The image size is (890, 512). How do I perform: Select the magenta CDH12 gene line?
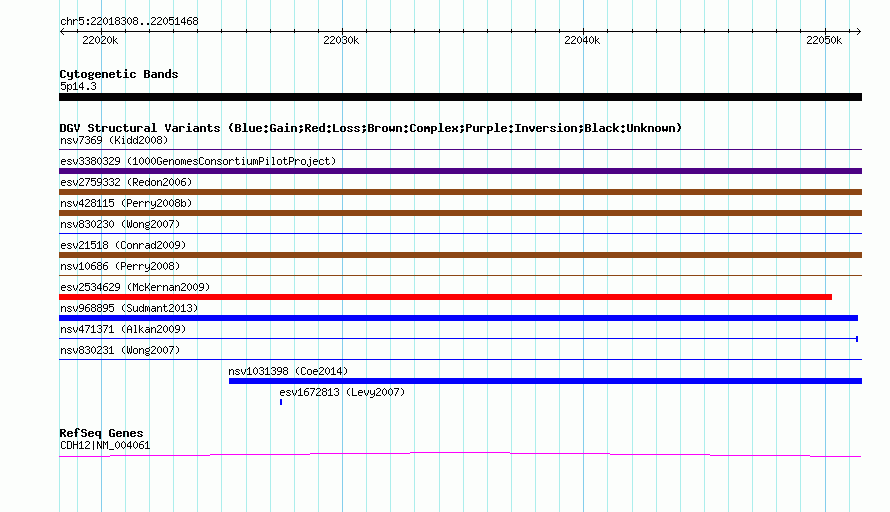460,454
